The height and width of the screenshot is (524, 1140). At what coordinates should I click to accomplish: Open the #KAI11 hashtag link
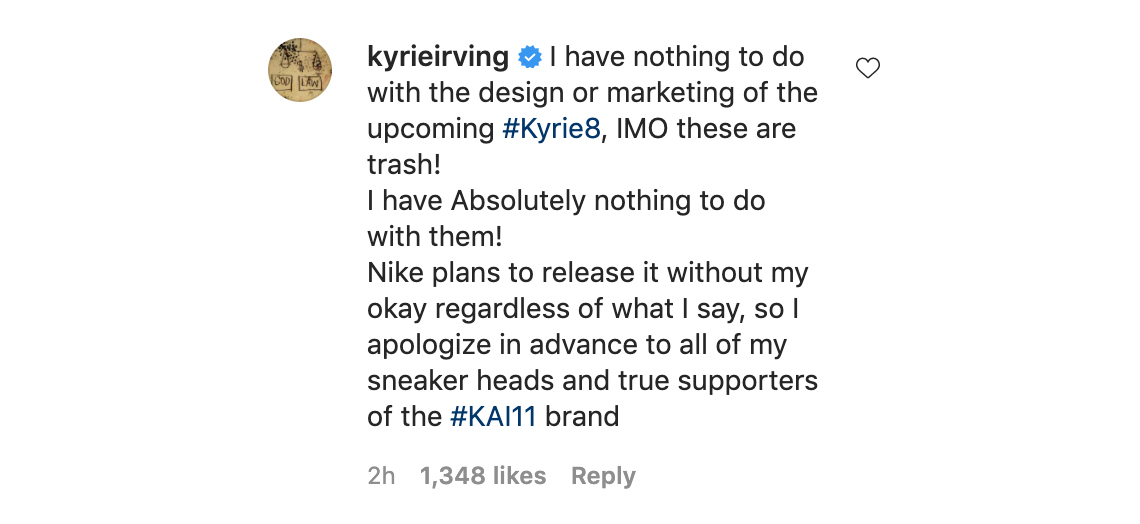coord(493,416)
